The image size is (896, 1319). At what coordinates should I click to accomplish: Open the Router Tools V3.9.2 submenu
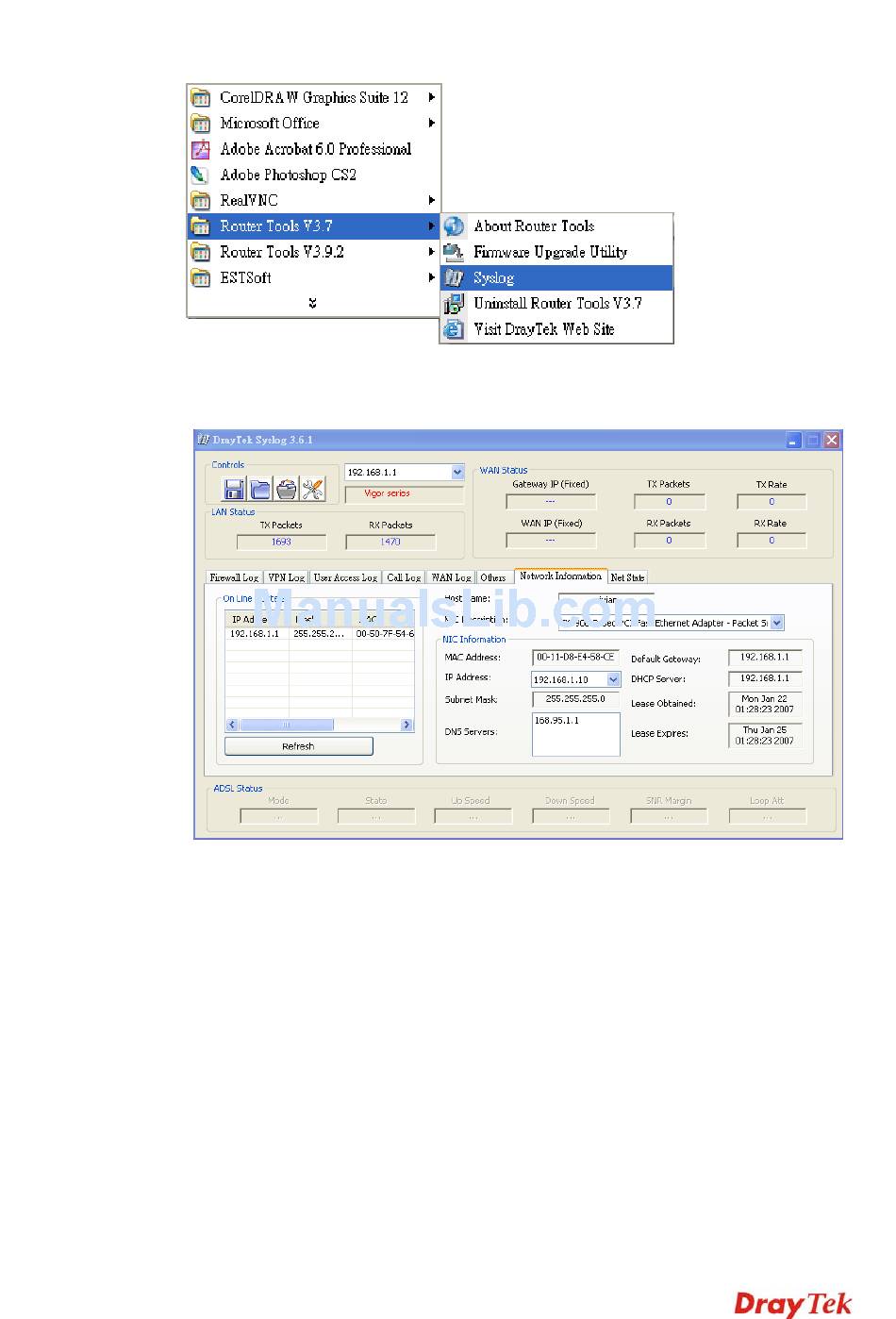click(314, 252)
